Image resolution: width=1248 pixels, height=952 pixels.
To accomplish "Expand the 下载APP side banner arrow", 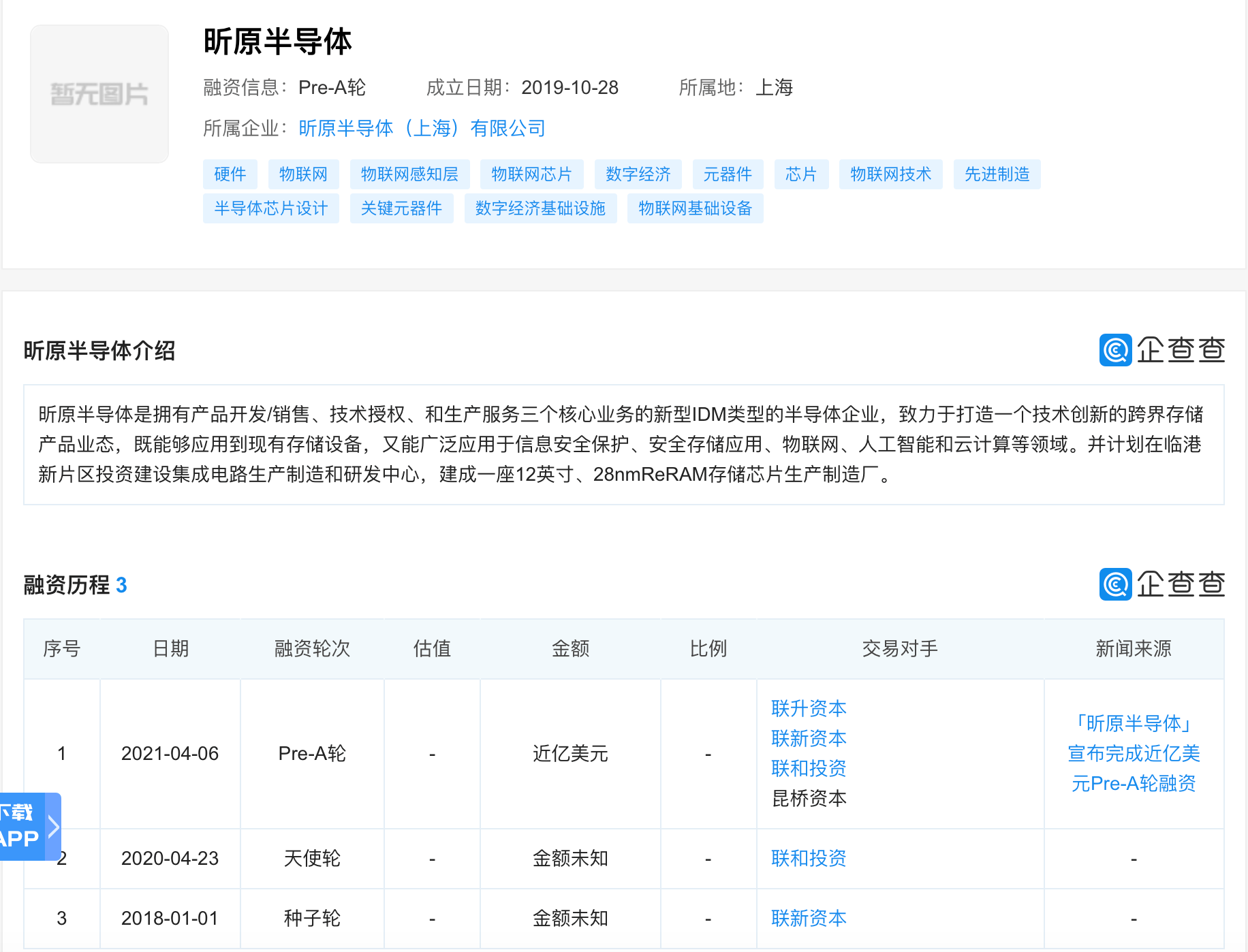I will (x=54, y=827).
